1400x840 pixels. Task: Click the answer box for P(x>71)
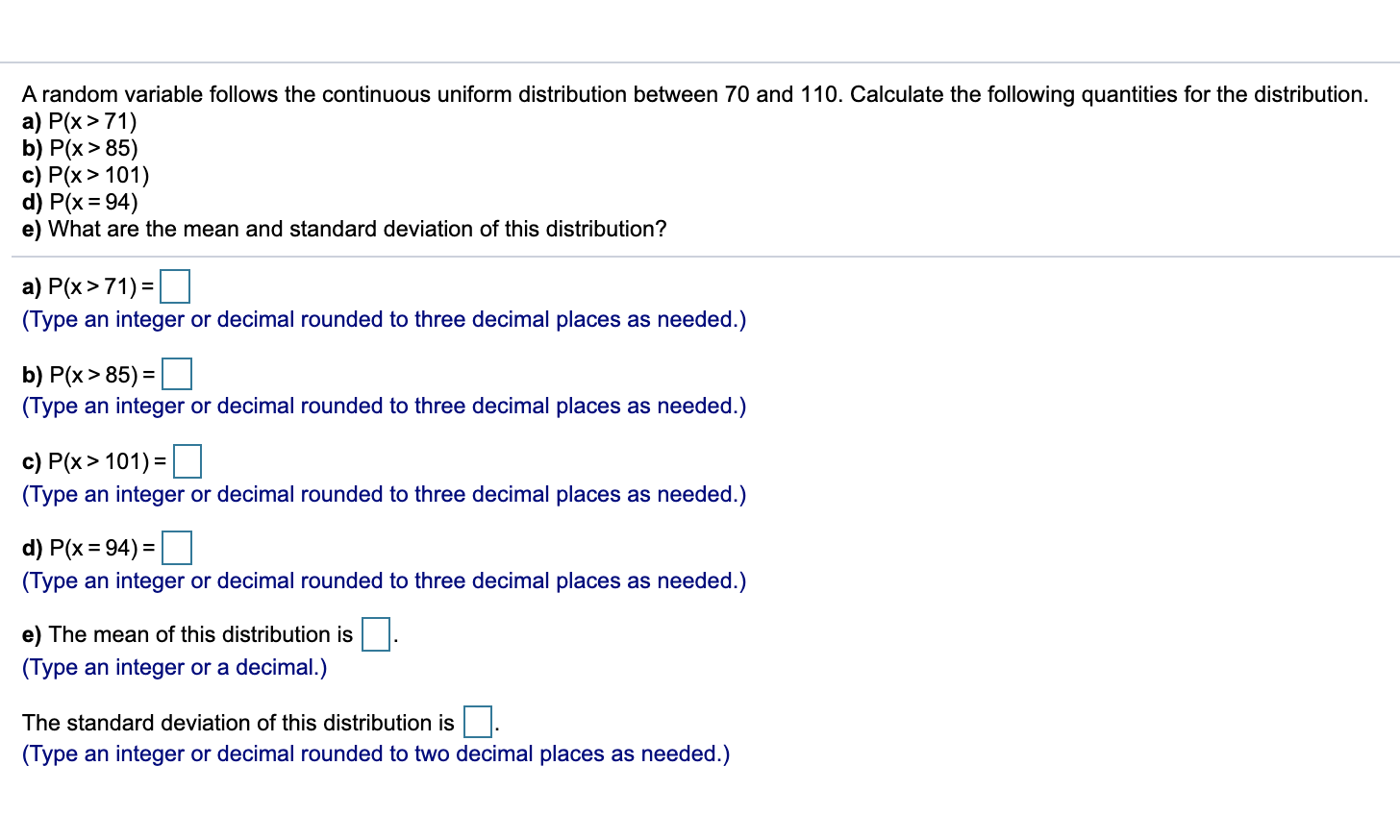click(175, 286)
